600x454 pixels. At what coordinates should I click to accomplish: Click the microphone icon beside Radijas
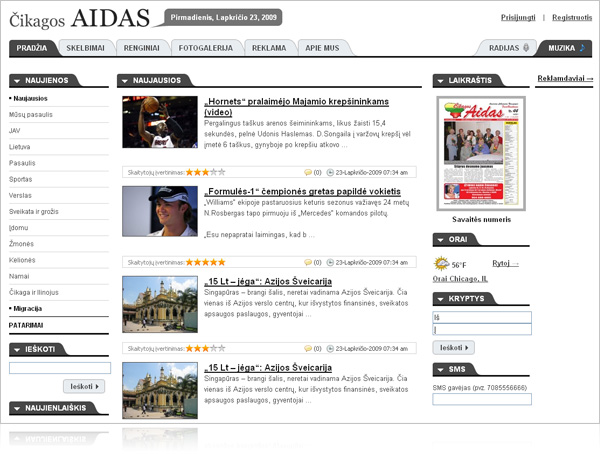[x=526, y=48]
